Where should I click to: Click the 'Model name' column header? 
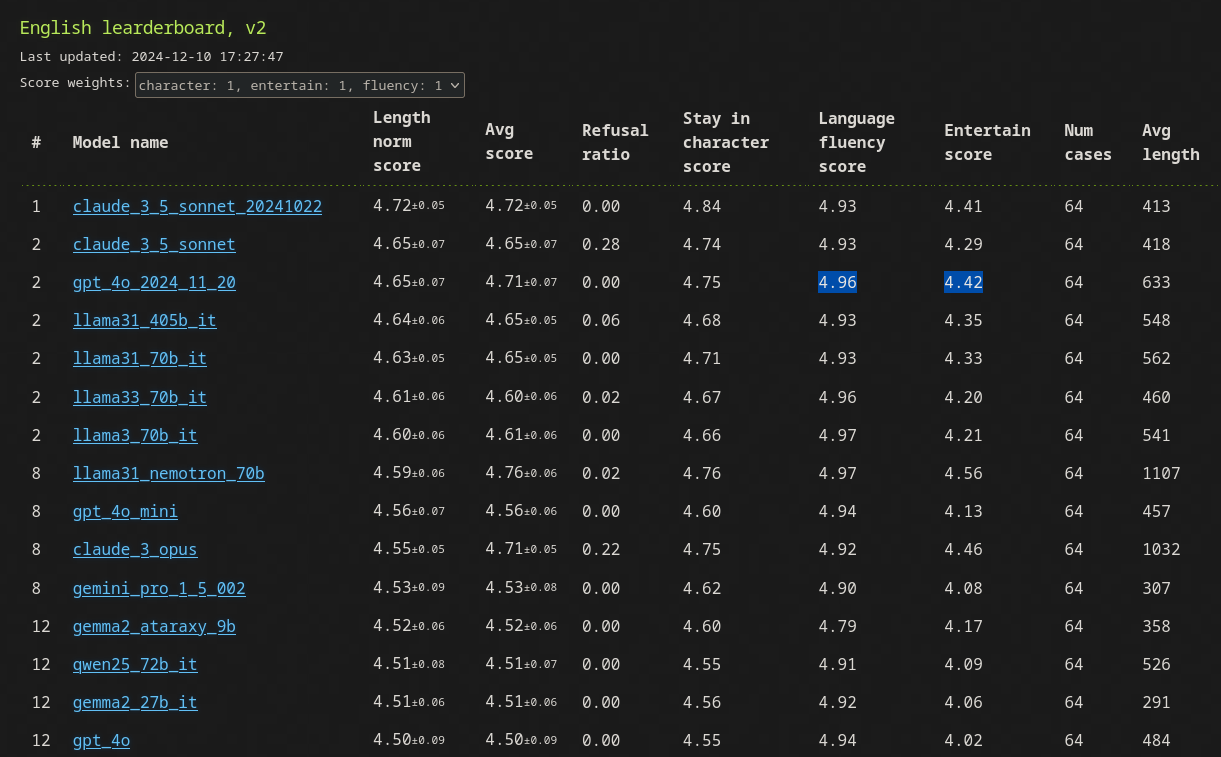pyautogui.click(x=120, y=142)
